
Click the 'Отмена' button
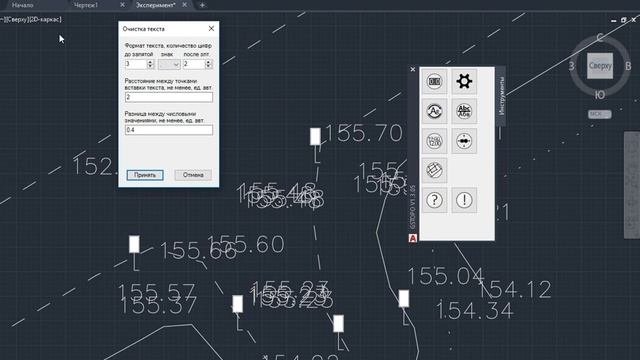click(193, 175)
